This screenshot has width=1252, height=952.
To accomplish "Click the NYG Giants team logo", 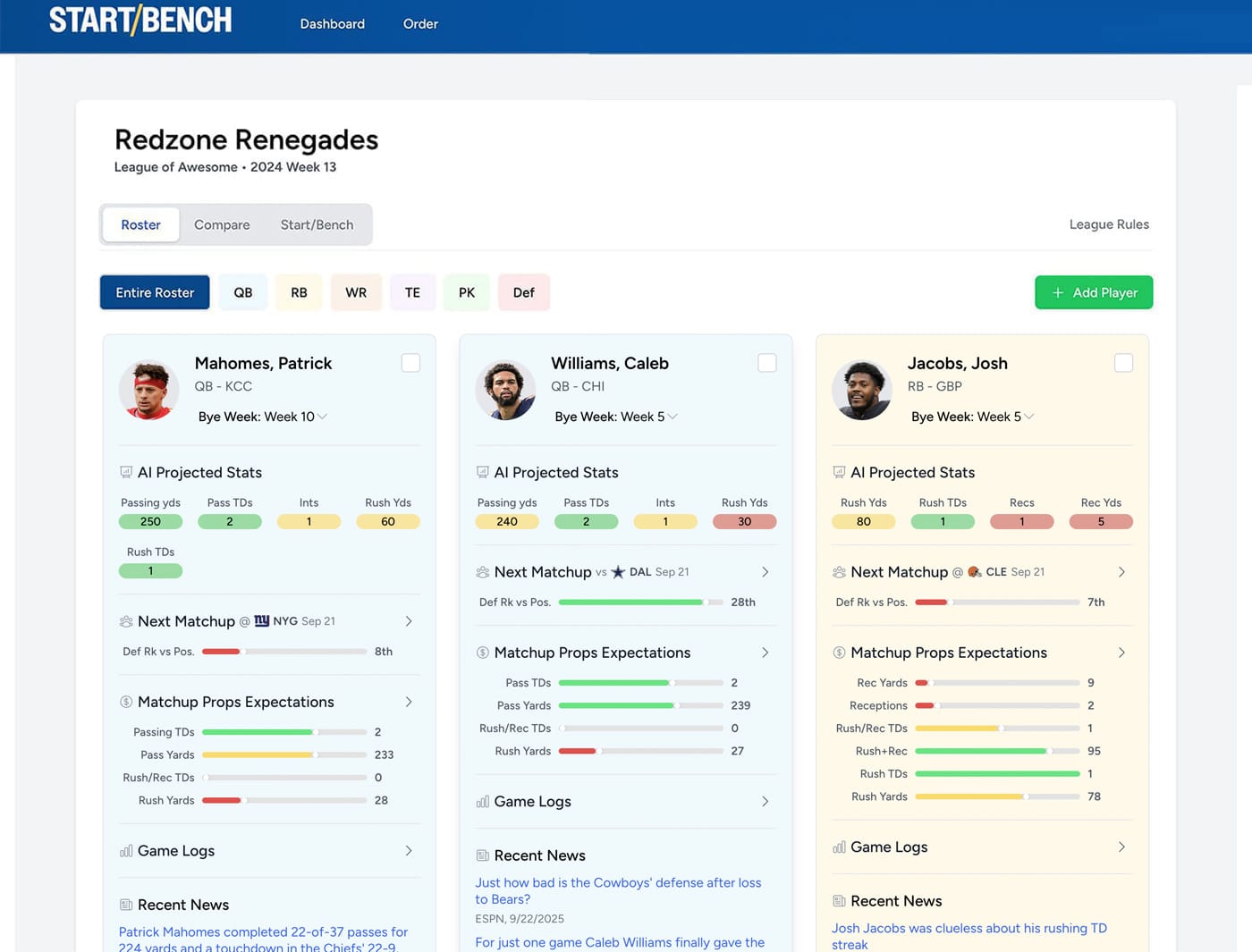I will tap(262, 620).
